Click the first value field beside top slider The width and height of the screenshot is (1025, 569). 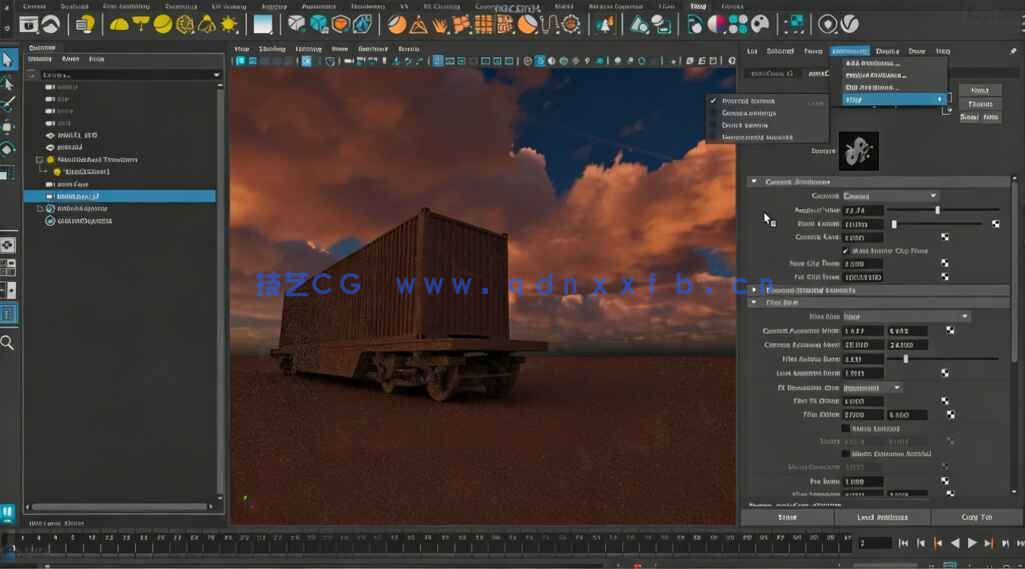point(863,211)
